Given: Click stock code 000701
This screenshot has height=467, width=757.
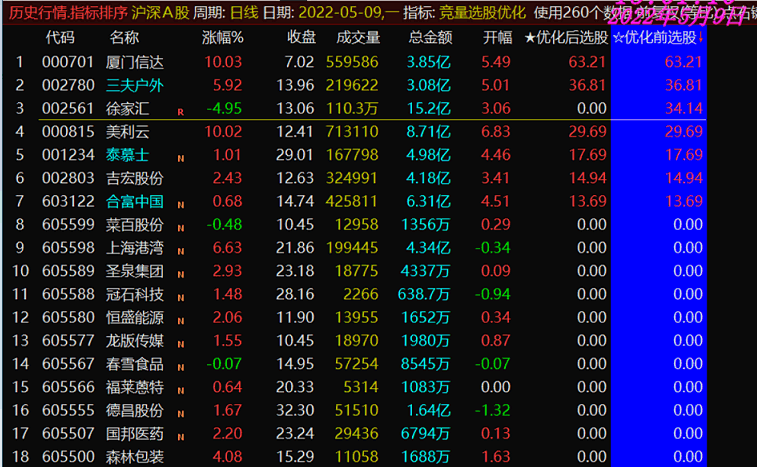Looking at the screenshot, I should [68, 62].
